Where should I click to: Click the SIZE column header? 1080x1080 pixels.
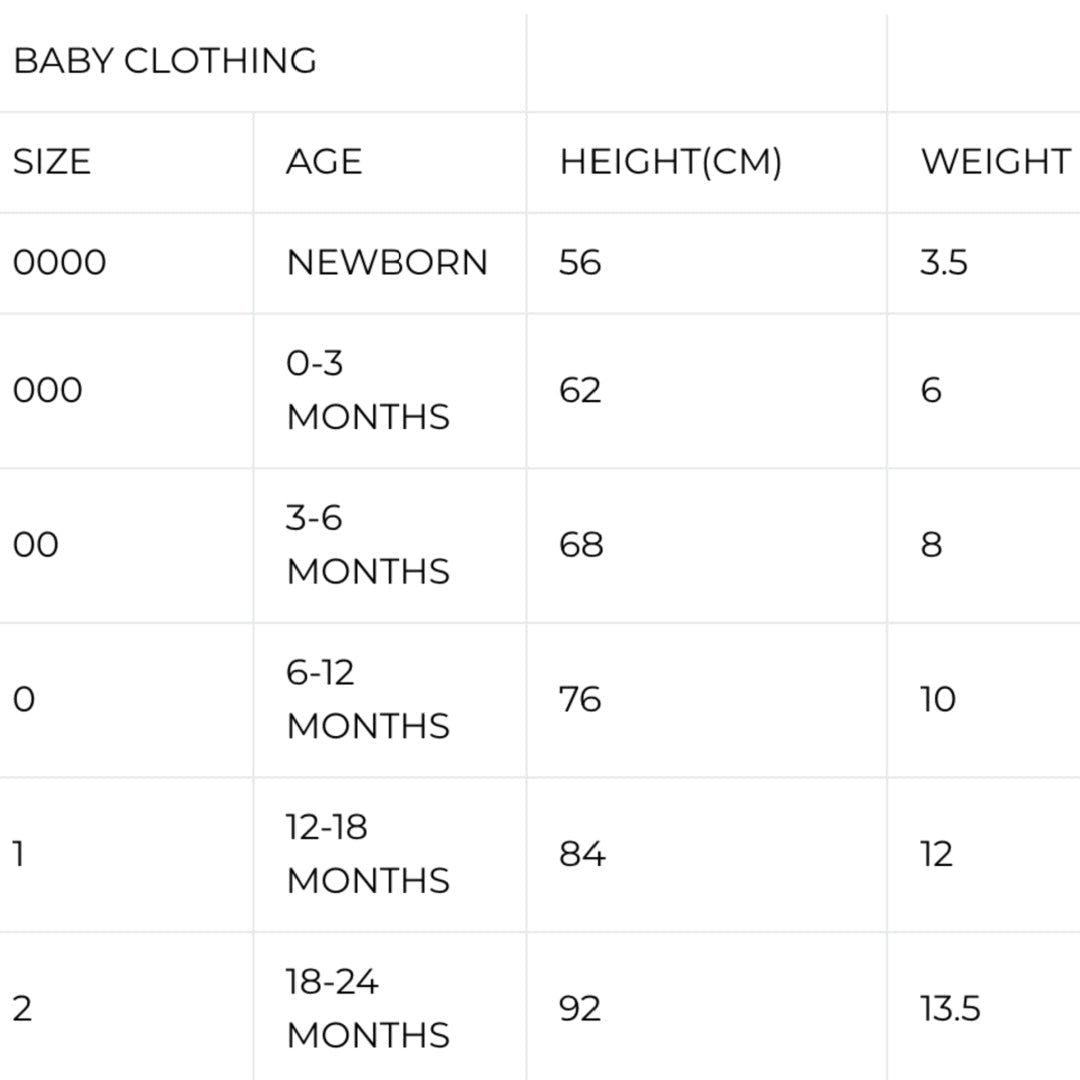pos(52,162)
